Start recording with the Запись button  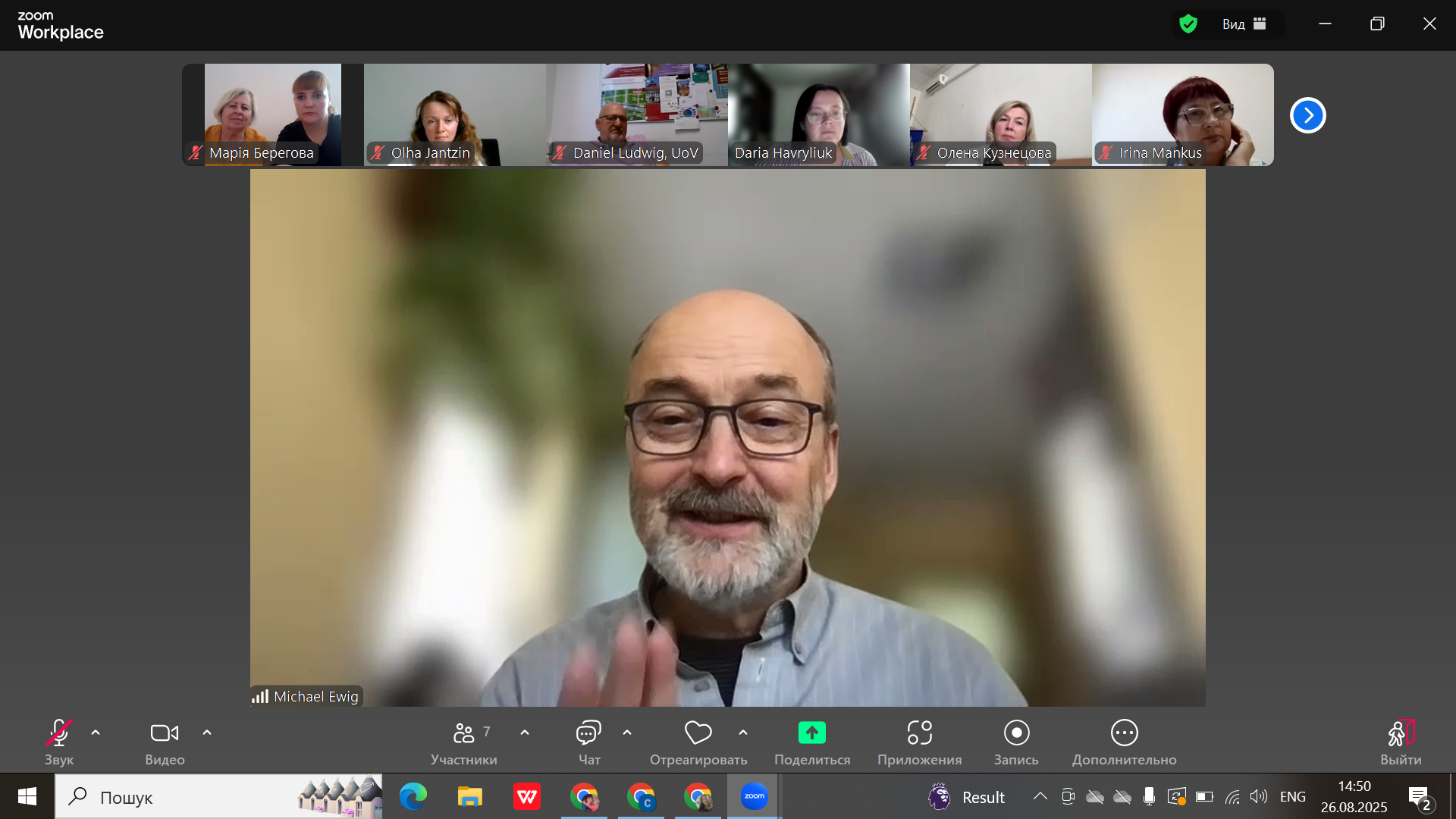[1017, 742]
